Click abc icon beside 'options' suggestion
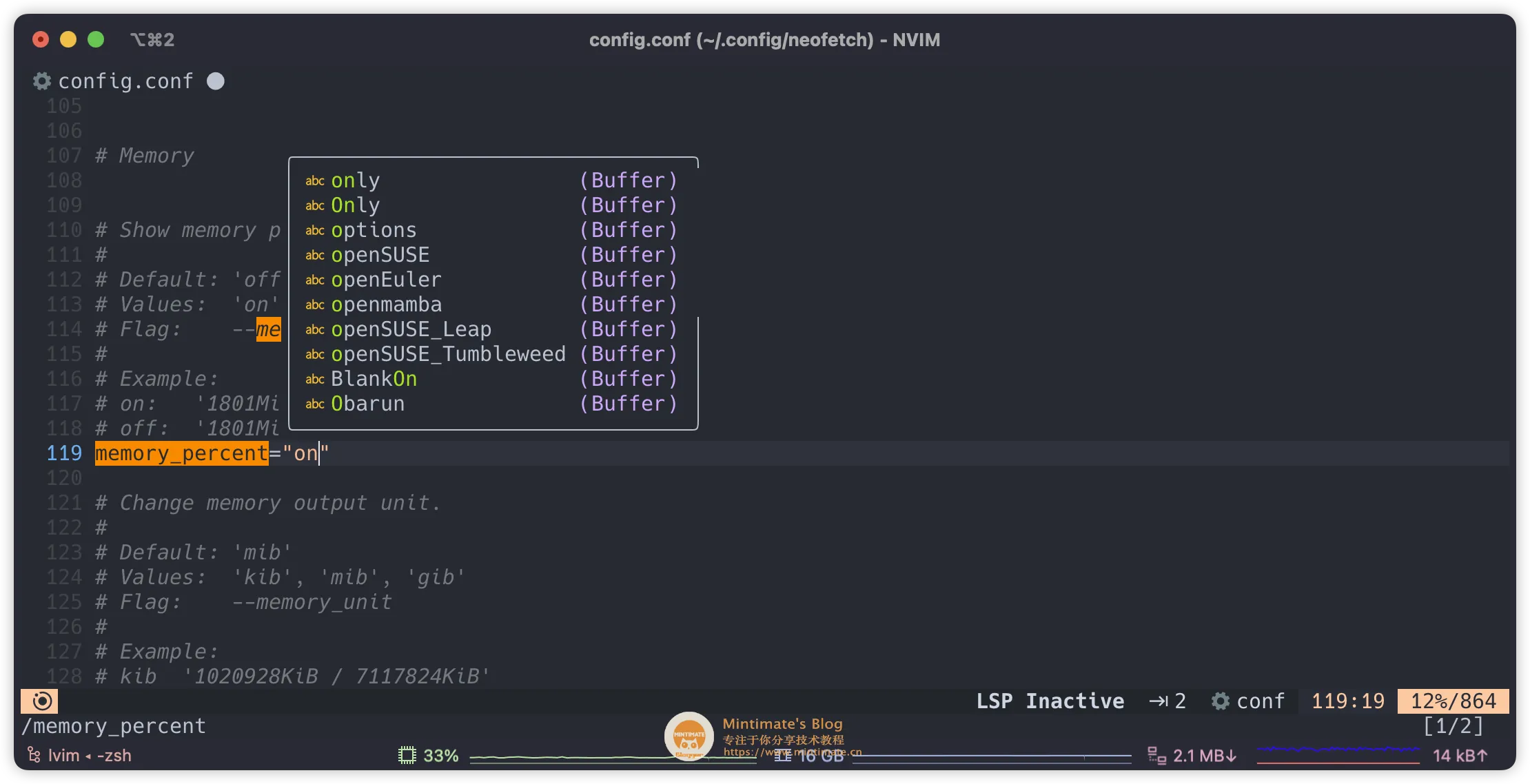Screen dimensions: 1530x784 pos(315,231)
